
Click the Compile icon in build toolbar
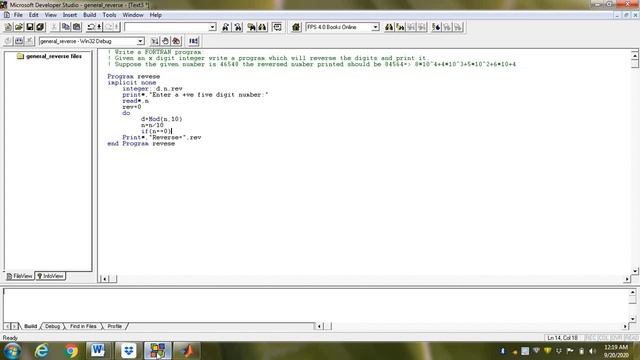click(8, 41)
